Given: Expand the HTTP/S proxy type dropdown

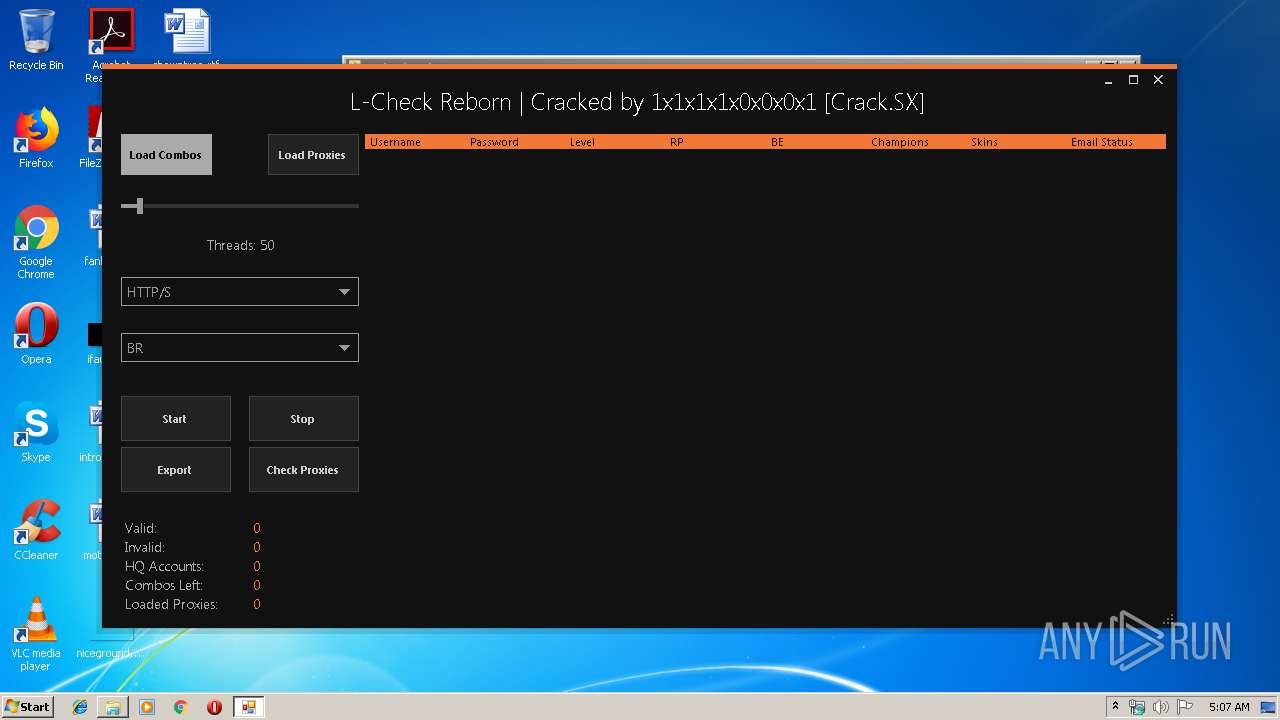Looking at the screenshot, I should tap(344, 292).
